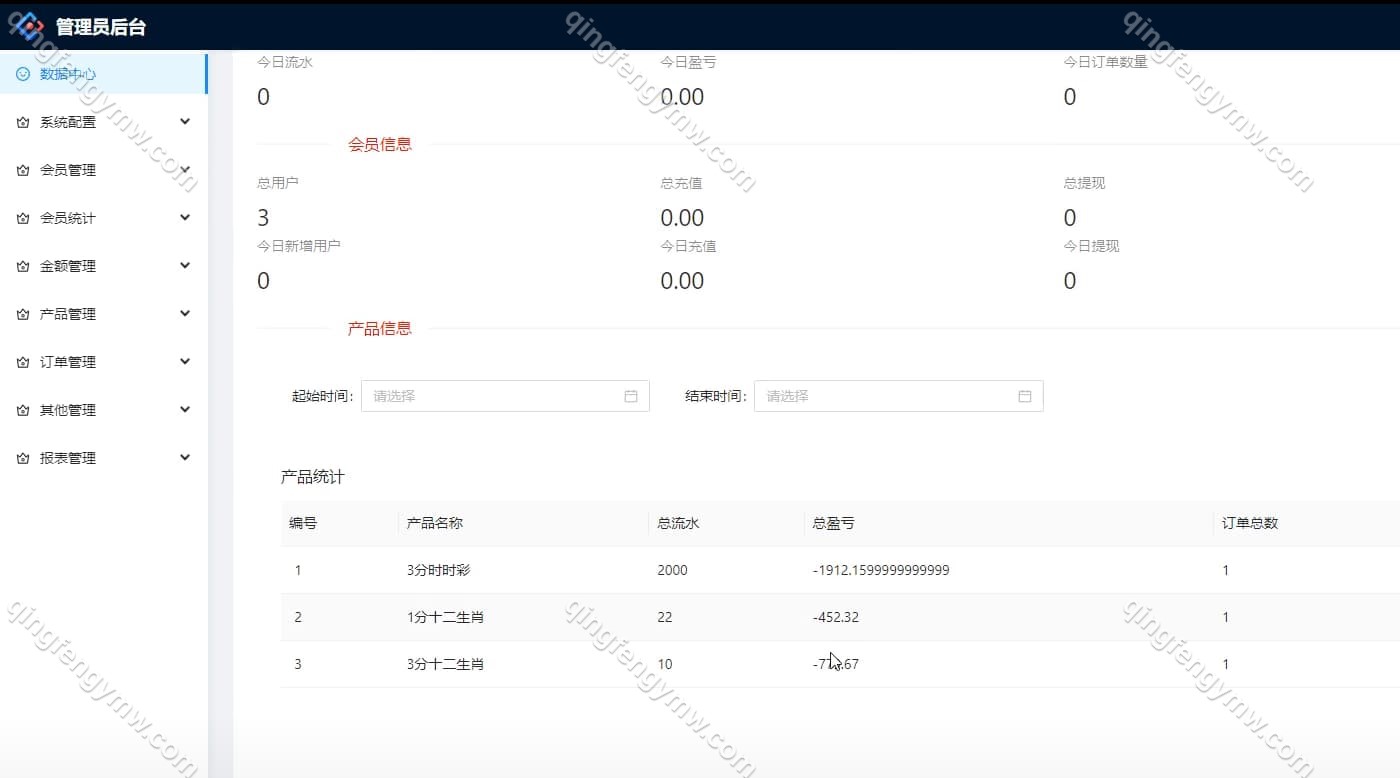This screenshot has width=1400, height=778.
Task: Click the 起始时间 date input field
Action: point(490,396)
